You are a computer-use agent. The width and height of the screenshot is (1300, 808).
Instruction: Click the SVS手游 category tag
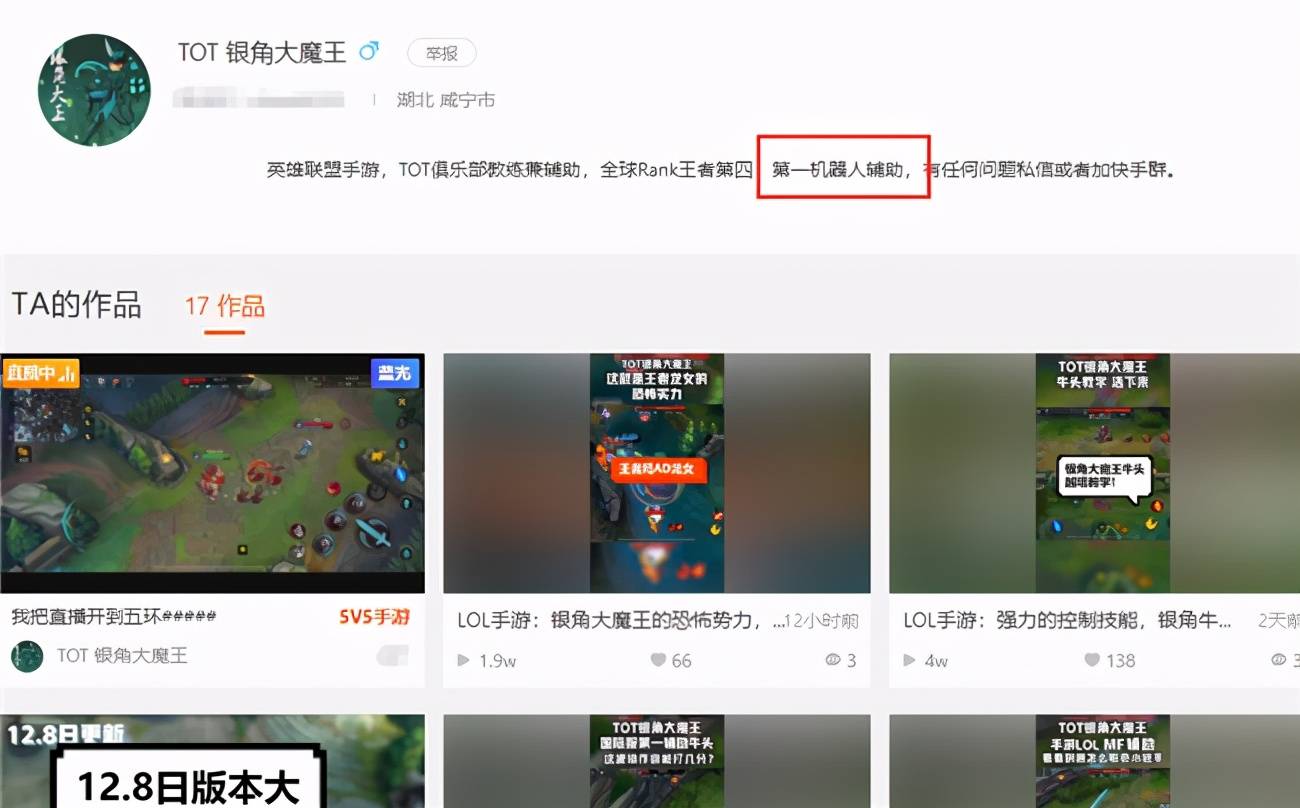[x=374, y=617]
